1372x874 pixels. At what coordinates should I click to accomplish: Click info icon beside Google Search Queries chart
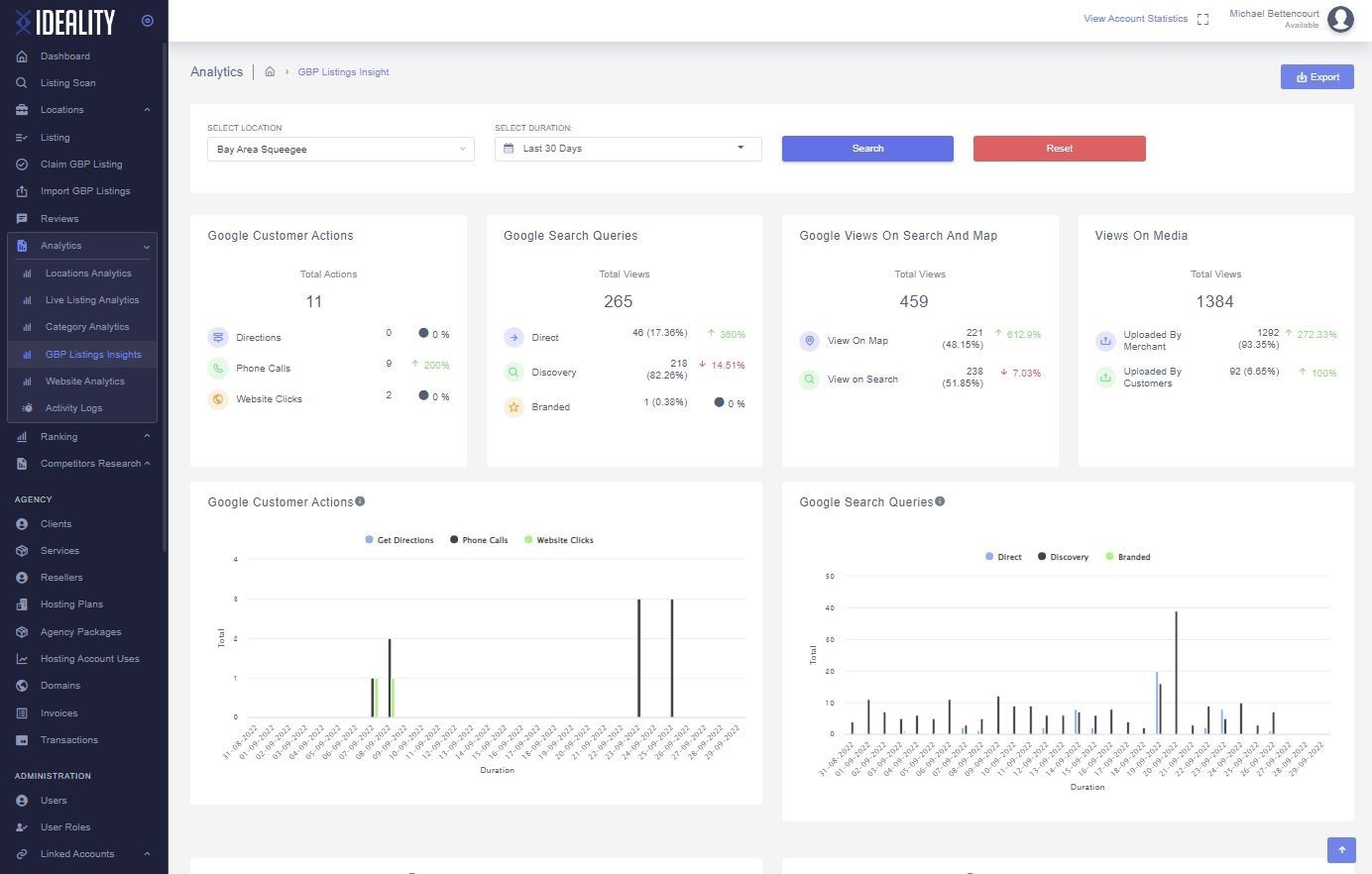click(940, 501)
